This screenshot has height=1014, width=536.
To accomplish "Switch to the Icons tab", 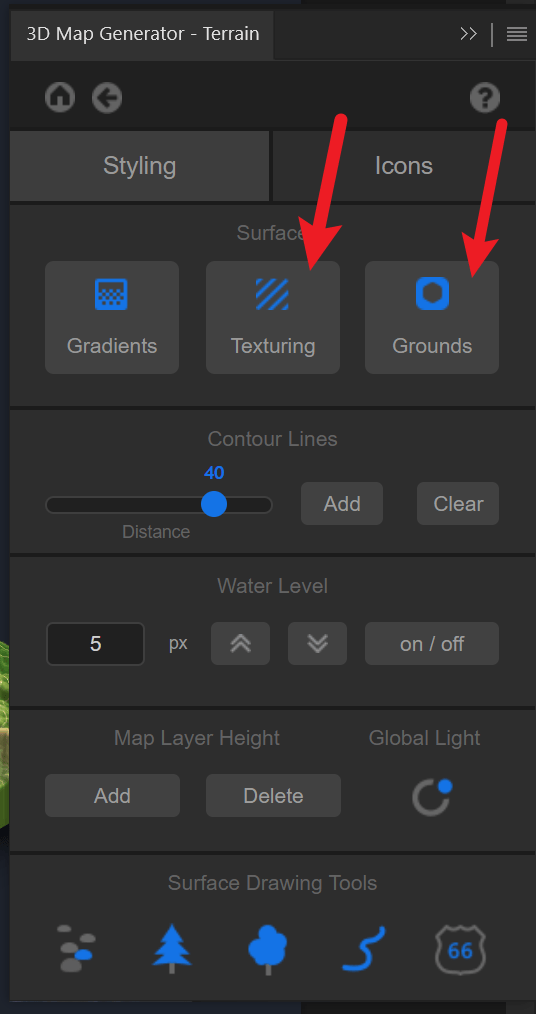I will [404, 166].
